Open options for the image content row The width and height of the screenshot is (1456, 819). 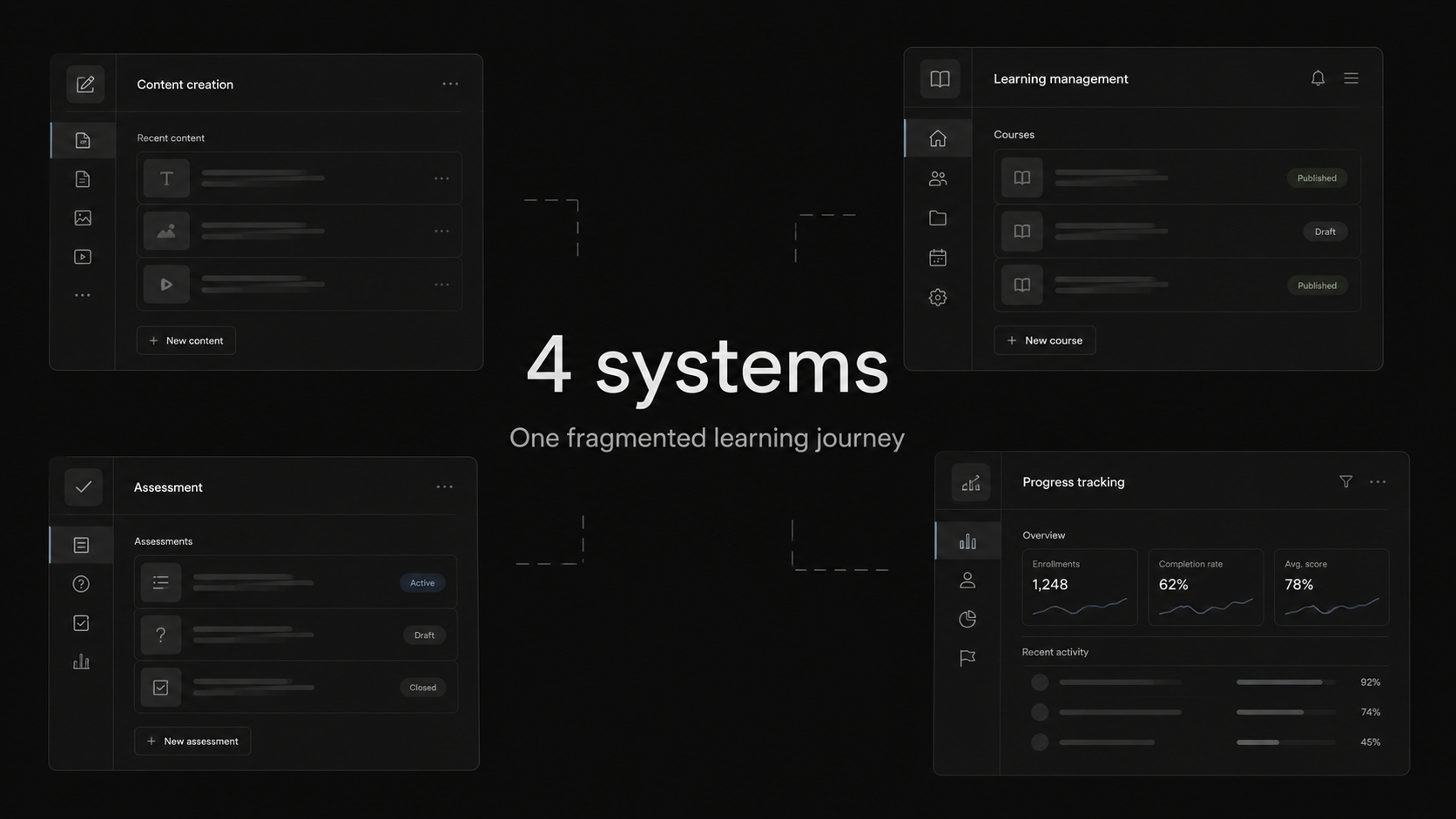pyautogui.click(x=442, y=232)
